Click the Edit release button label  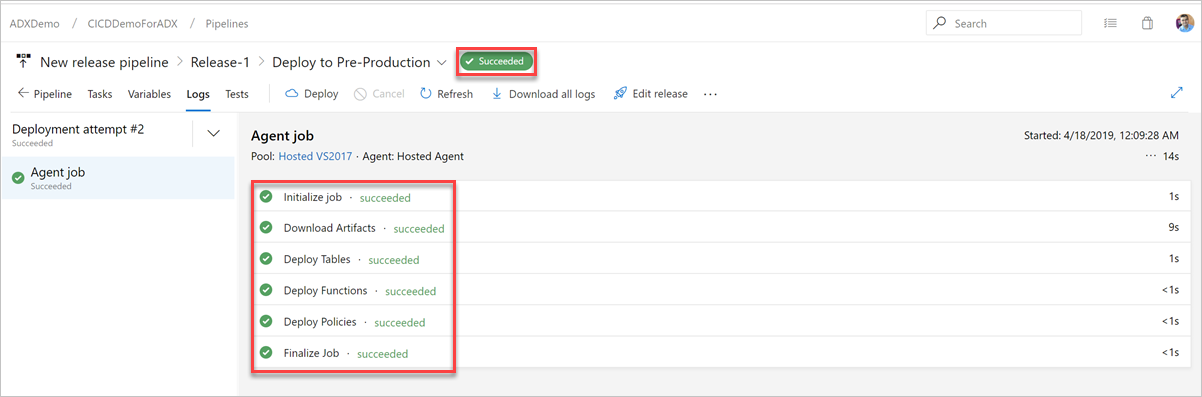tap(660, 94)
